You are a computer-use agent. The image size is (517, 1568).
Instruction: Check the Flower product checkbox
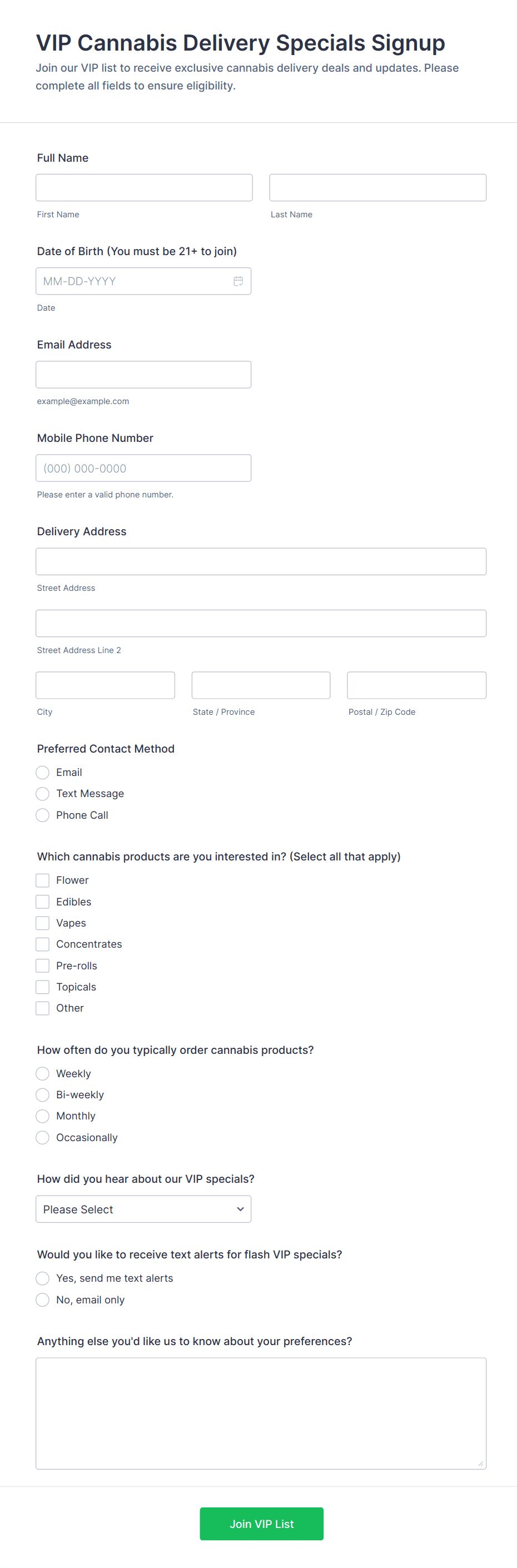(x=43, y=880)
